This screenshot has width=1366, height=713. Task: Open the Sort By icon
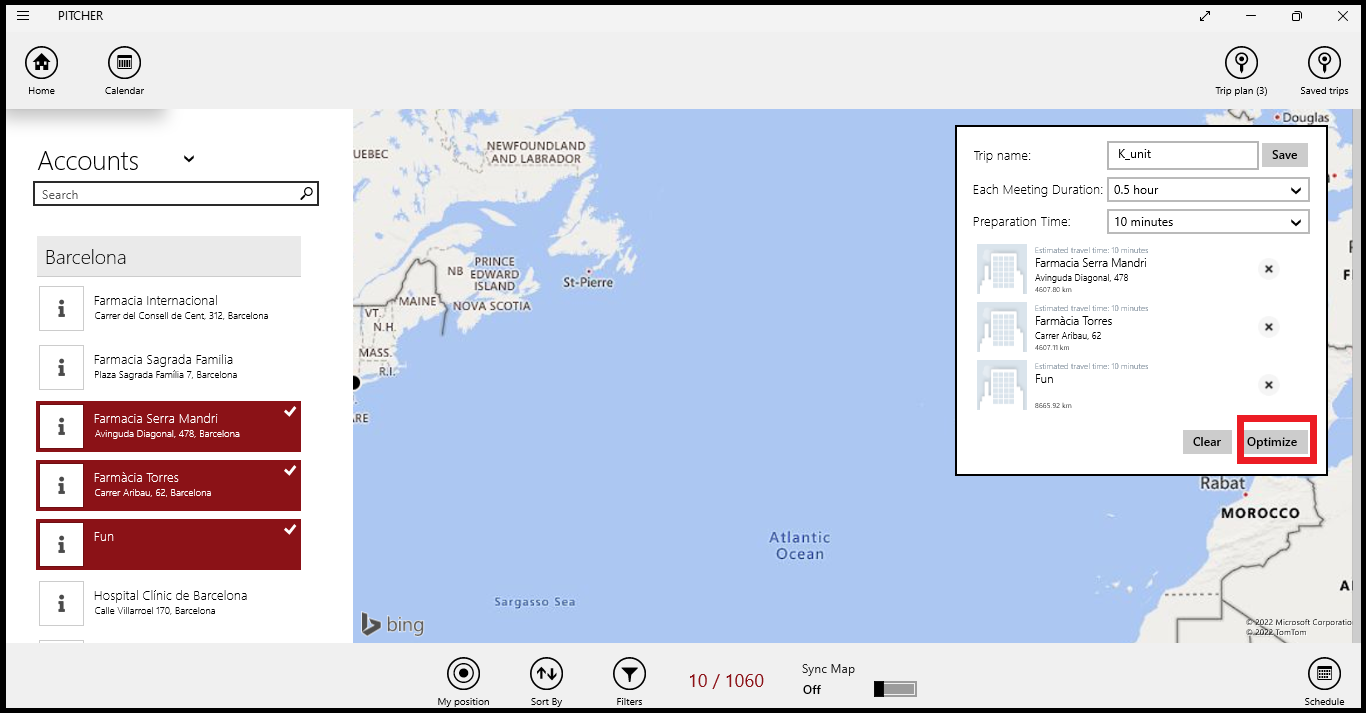pos(546,673)
